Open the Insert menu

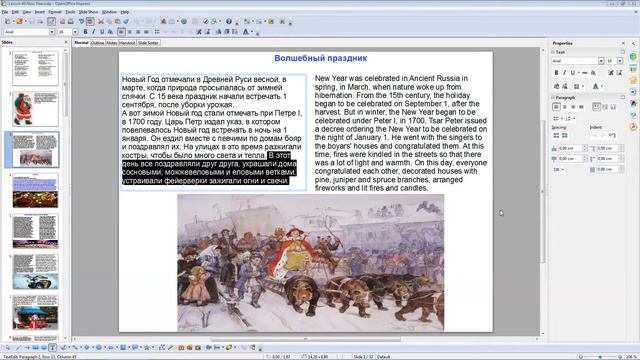click(x=40, y=12)
